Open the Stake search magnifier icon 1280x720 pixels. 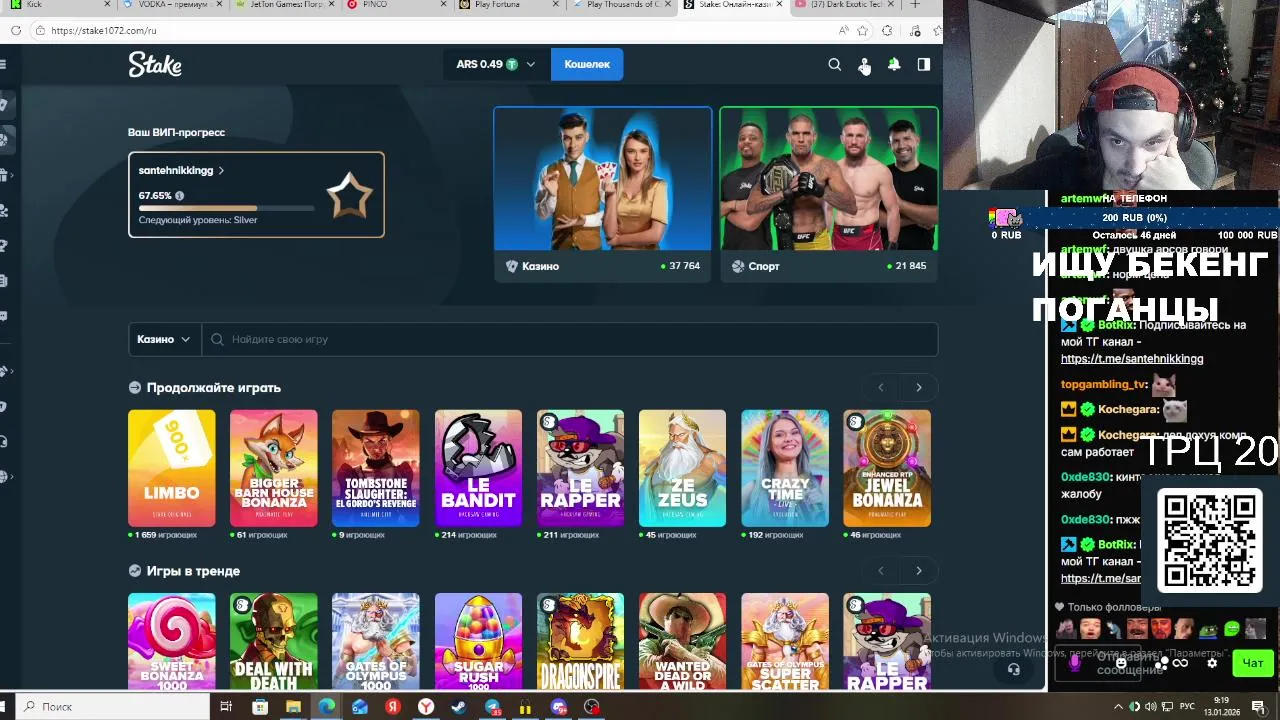click(x=835, y=64)
